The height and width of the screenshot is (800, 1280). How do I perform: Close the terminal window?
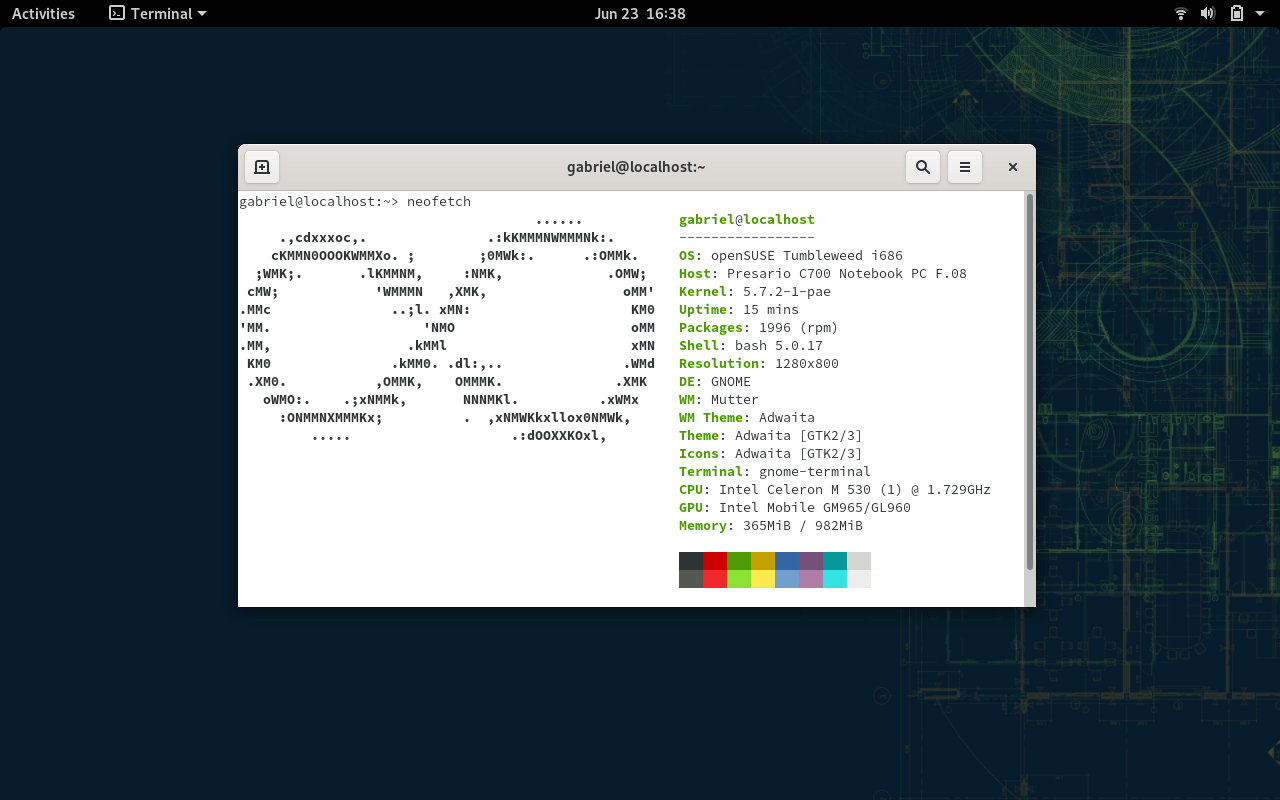click(1012, 166)
